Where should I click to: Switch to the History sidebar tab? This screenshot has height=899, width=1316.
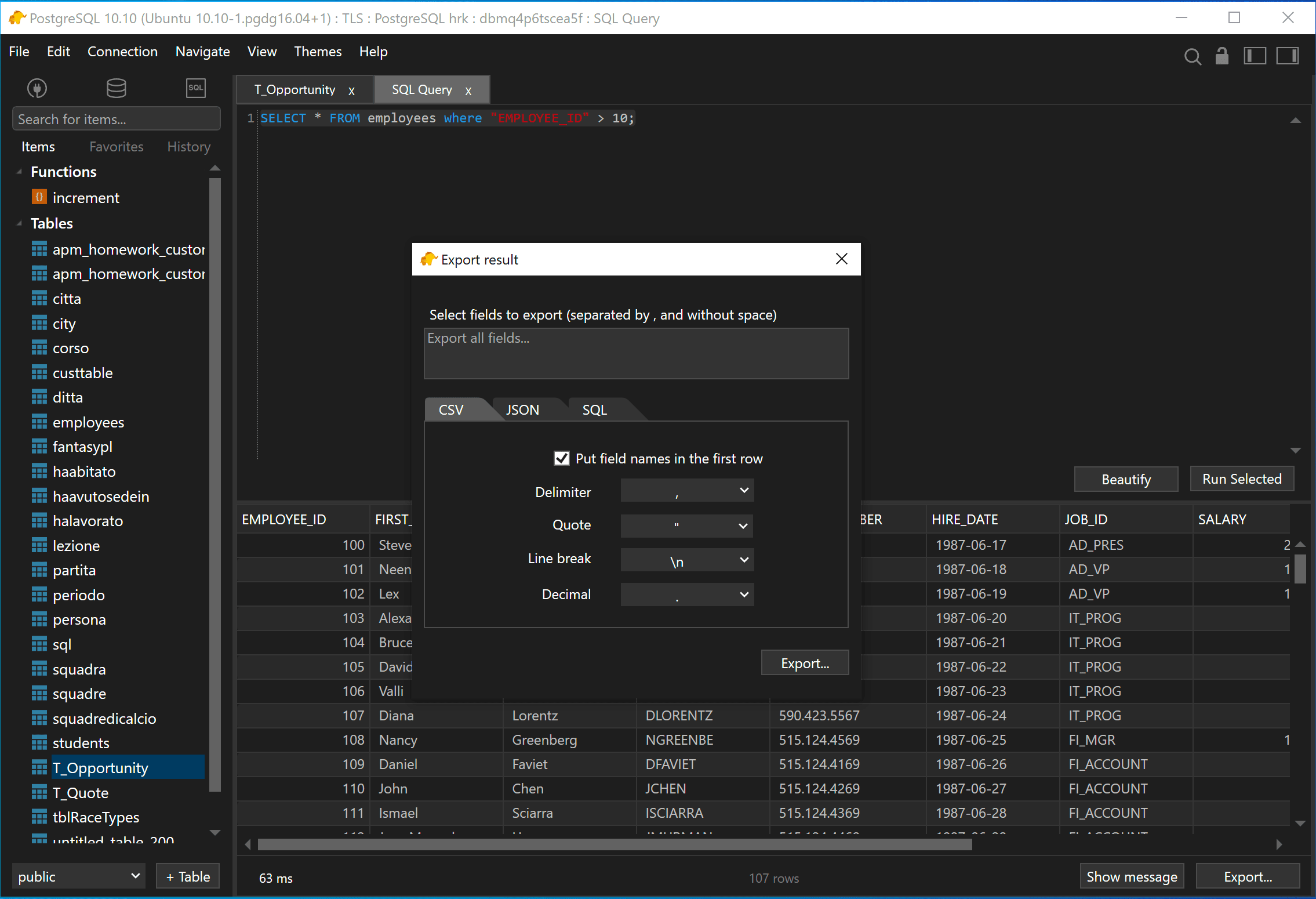pos(188,147)
